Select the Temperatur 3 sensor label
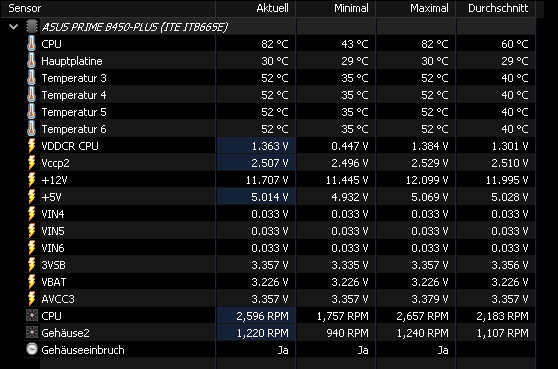The image size is (558, 369). pos(74,78)
